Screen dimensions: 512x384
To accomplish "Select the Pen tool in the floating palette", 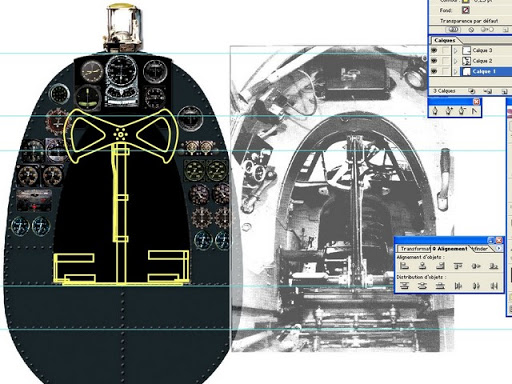I will pos(435,111).
